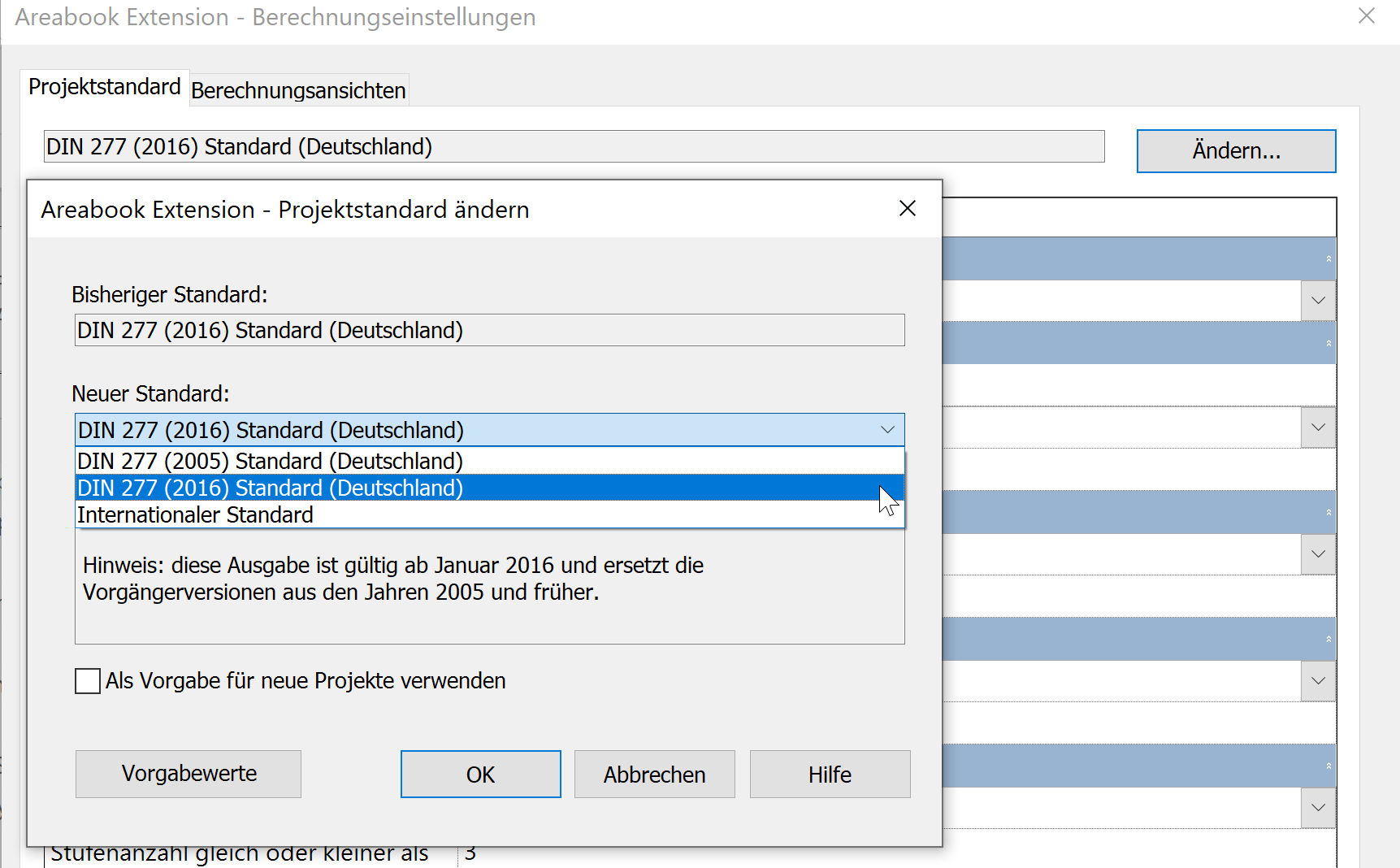Enable Als Vorgabe für neue Projekte verwenden

(87, 681)
